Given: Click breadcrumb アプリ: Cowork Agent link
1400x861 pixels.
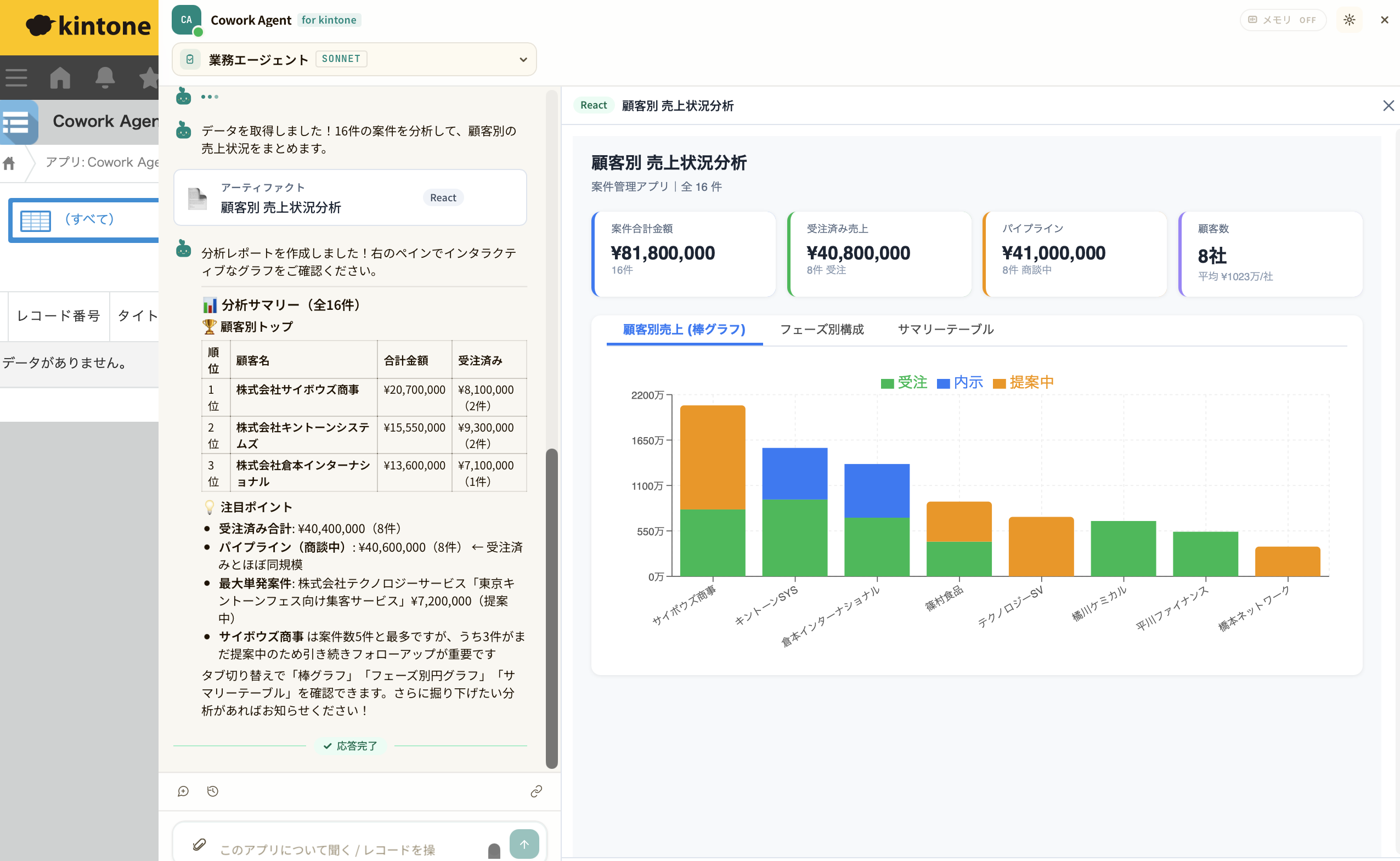Looking at the screenshot, I should pos(103,162).
